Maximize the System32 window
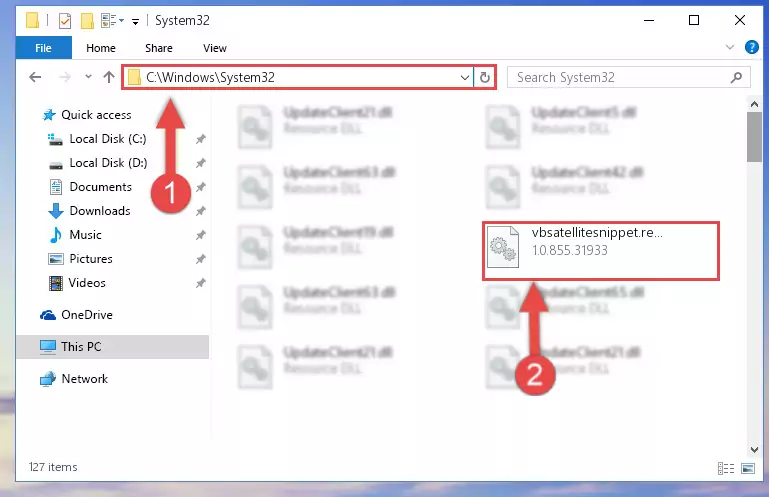Image resolution: width=769 pixels, height=497 pixels. pyautogui.click(x=693, y=21)
